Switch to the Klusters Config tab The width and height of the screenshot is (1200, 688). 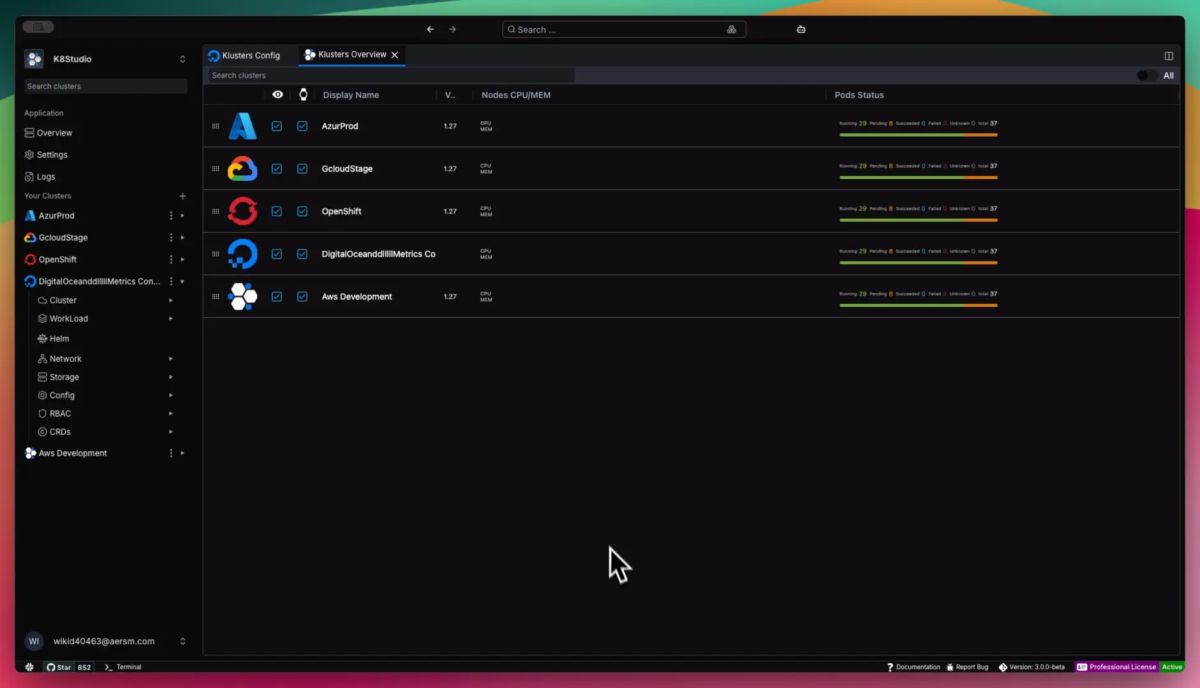click(244, 55)
